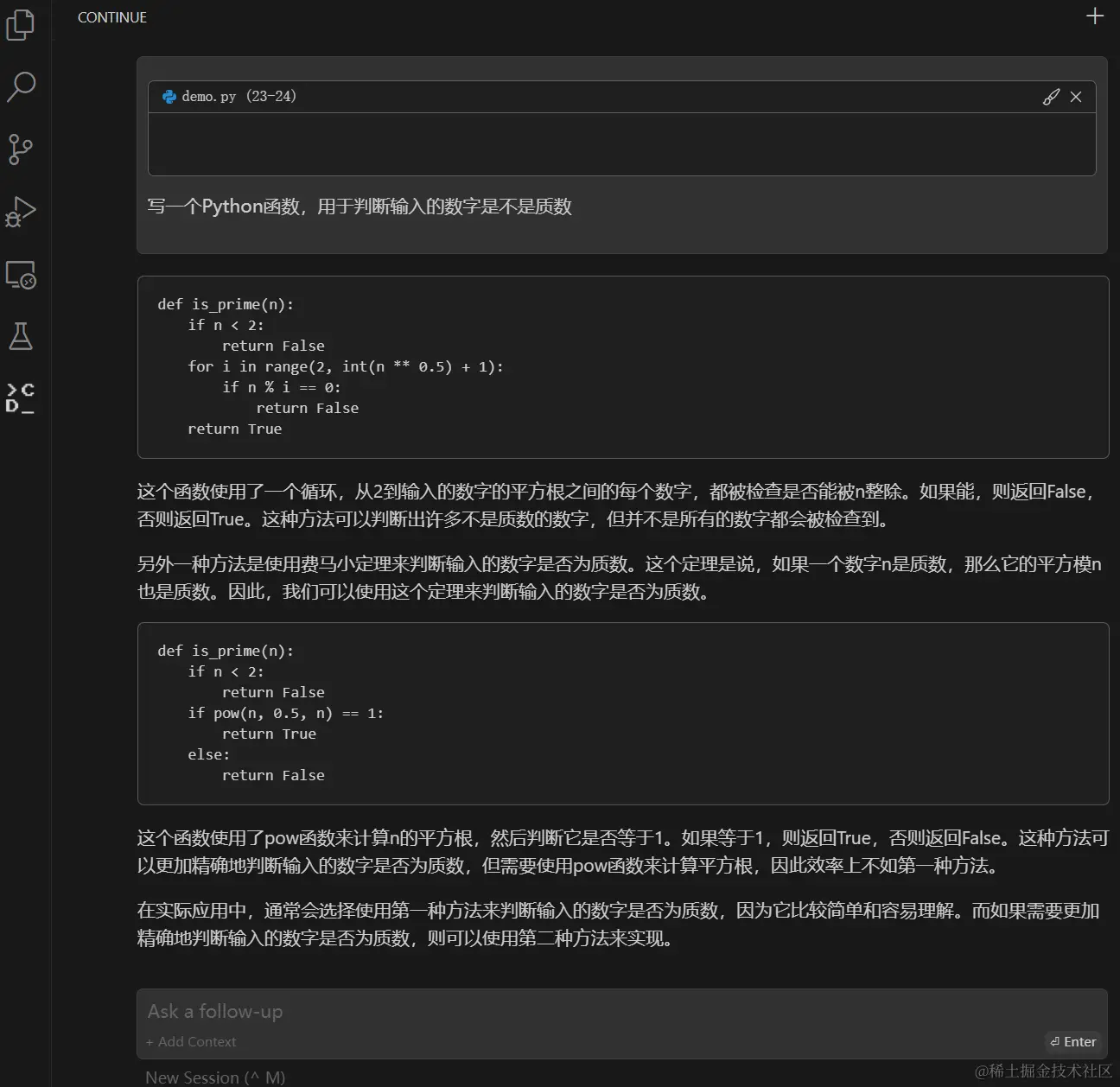Click the CONTINUE panel title
The image size is (1120, 1087).
tap(111, 16)
